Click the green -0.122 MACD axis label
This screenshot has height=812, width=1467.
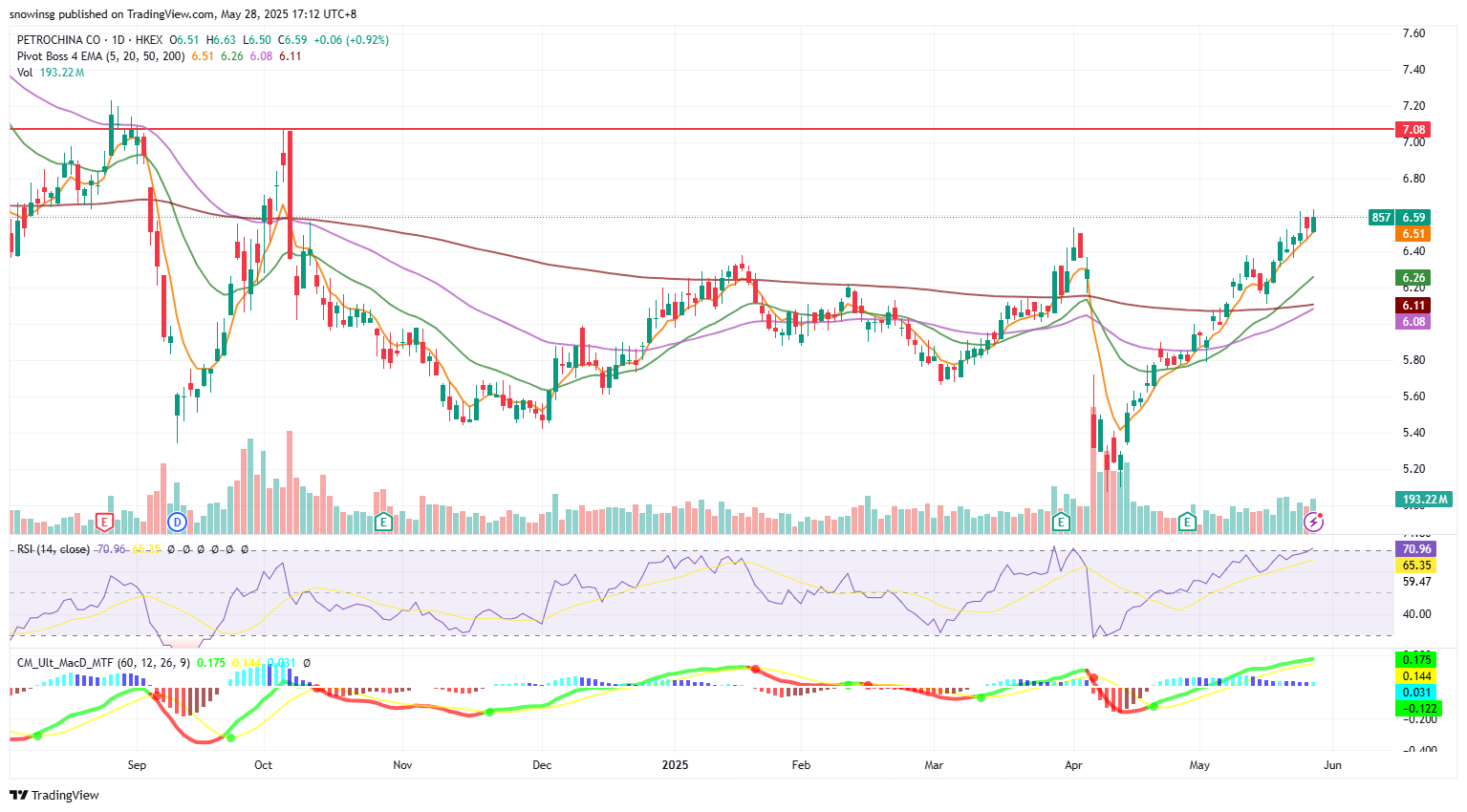click(1418, 709)
